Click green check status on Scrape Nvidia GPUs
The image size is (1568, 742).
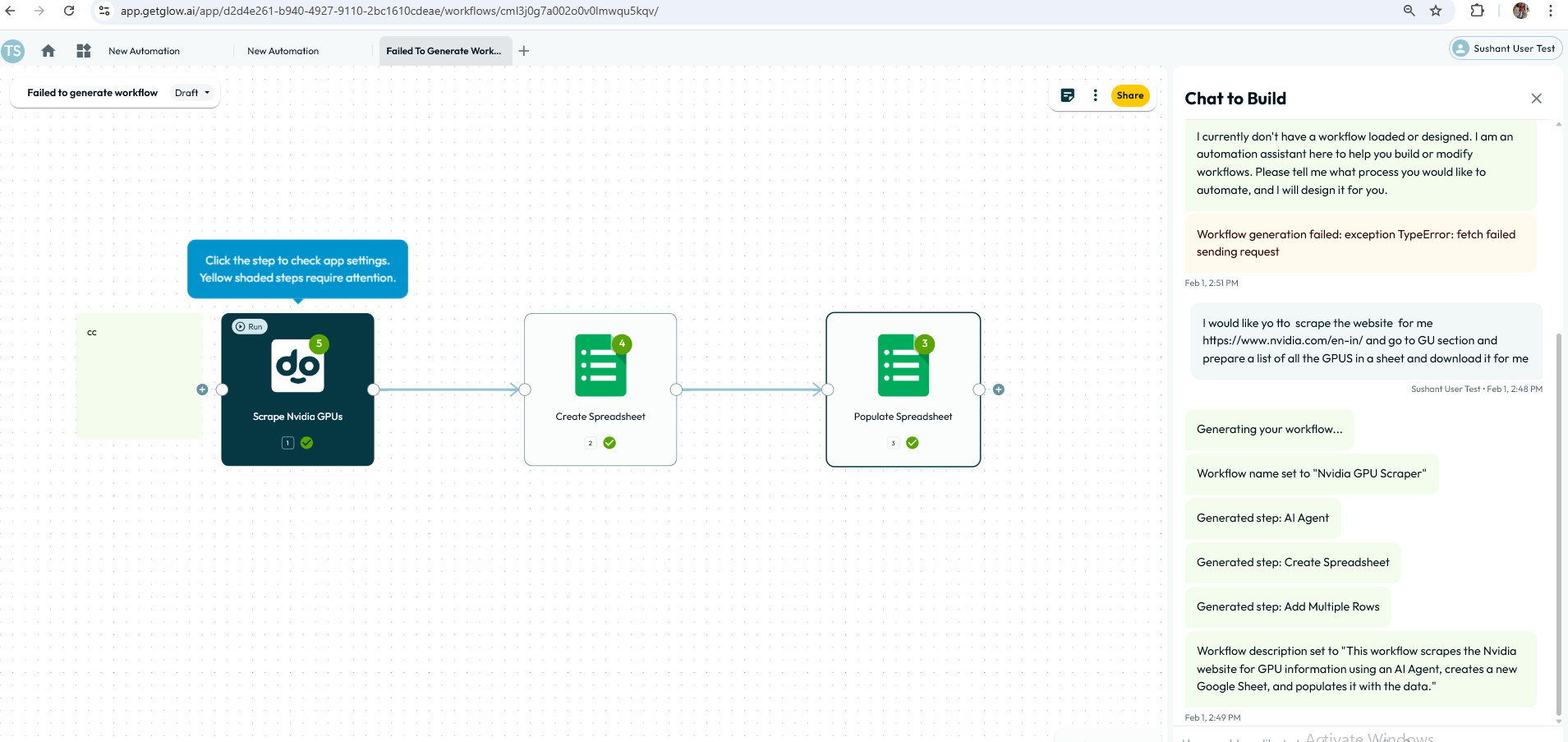click(x=306, y=443)
